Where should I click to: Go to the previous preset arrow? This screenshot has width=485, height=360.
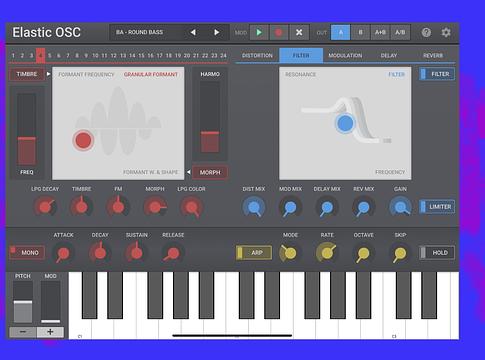[x=193, y=32]
